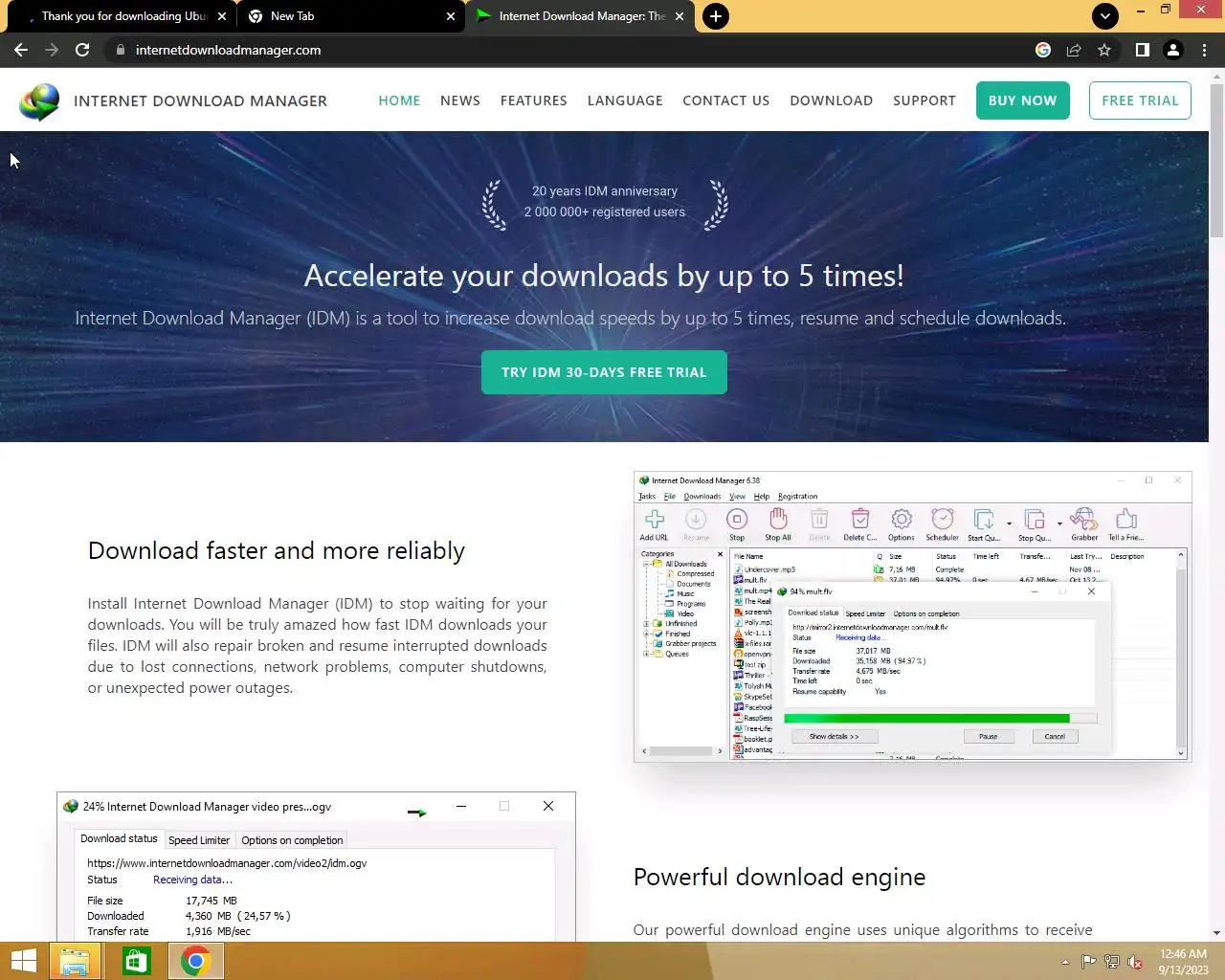Screen dimensions: 1225x980
Task: Click the muted speaker tray icon
Action: 1135,962
